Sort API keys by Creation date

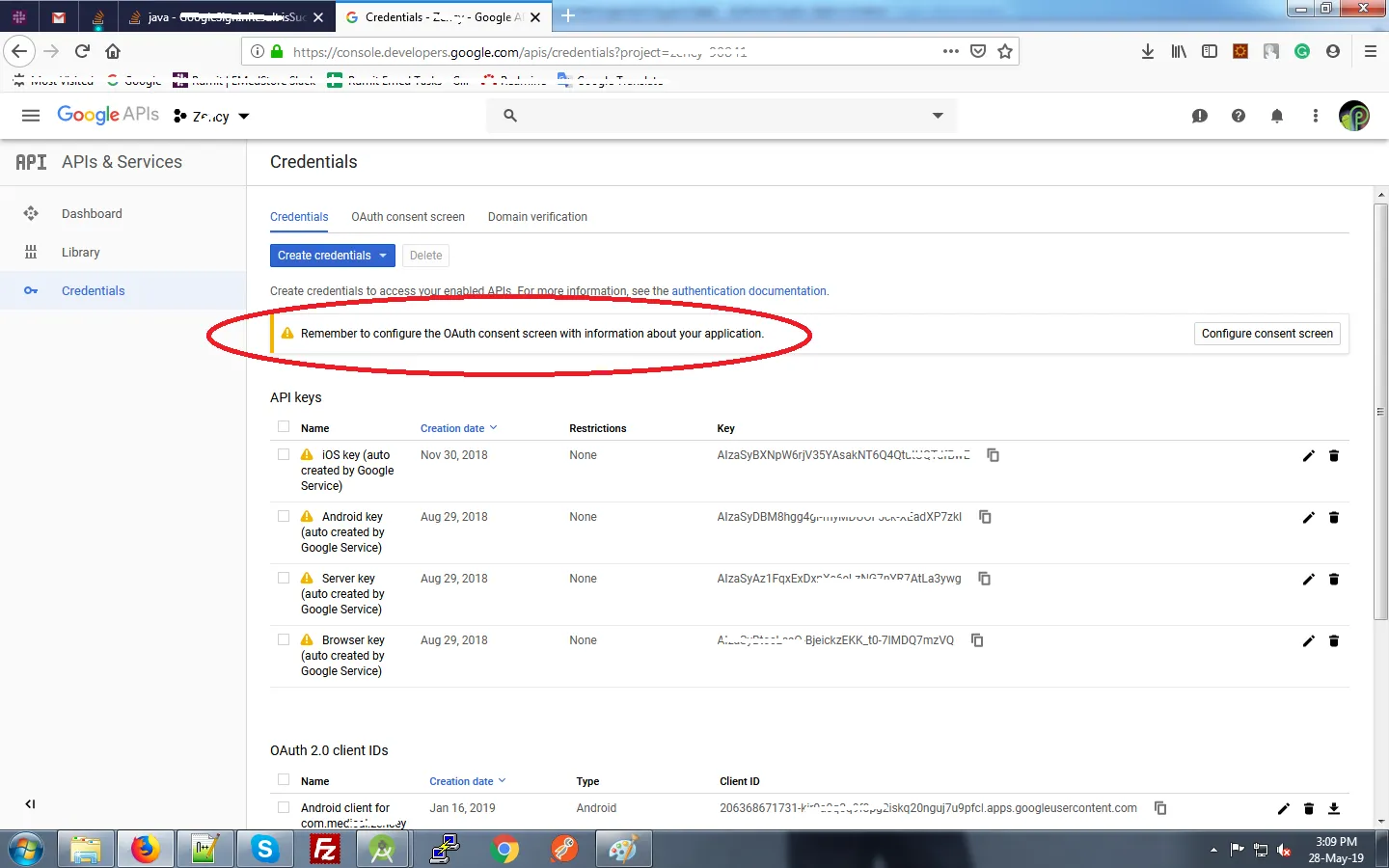pos(458,428)
